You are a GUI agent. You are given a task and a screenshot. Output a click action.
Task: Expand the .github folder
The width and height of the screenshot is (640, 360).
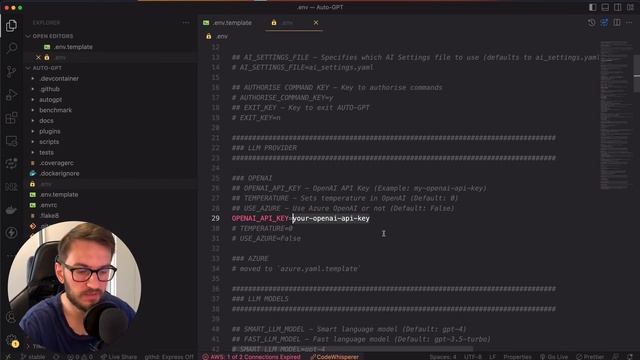49,89
